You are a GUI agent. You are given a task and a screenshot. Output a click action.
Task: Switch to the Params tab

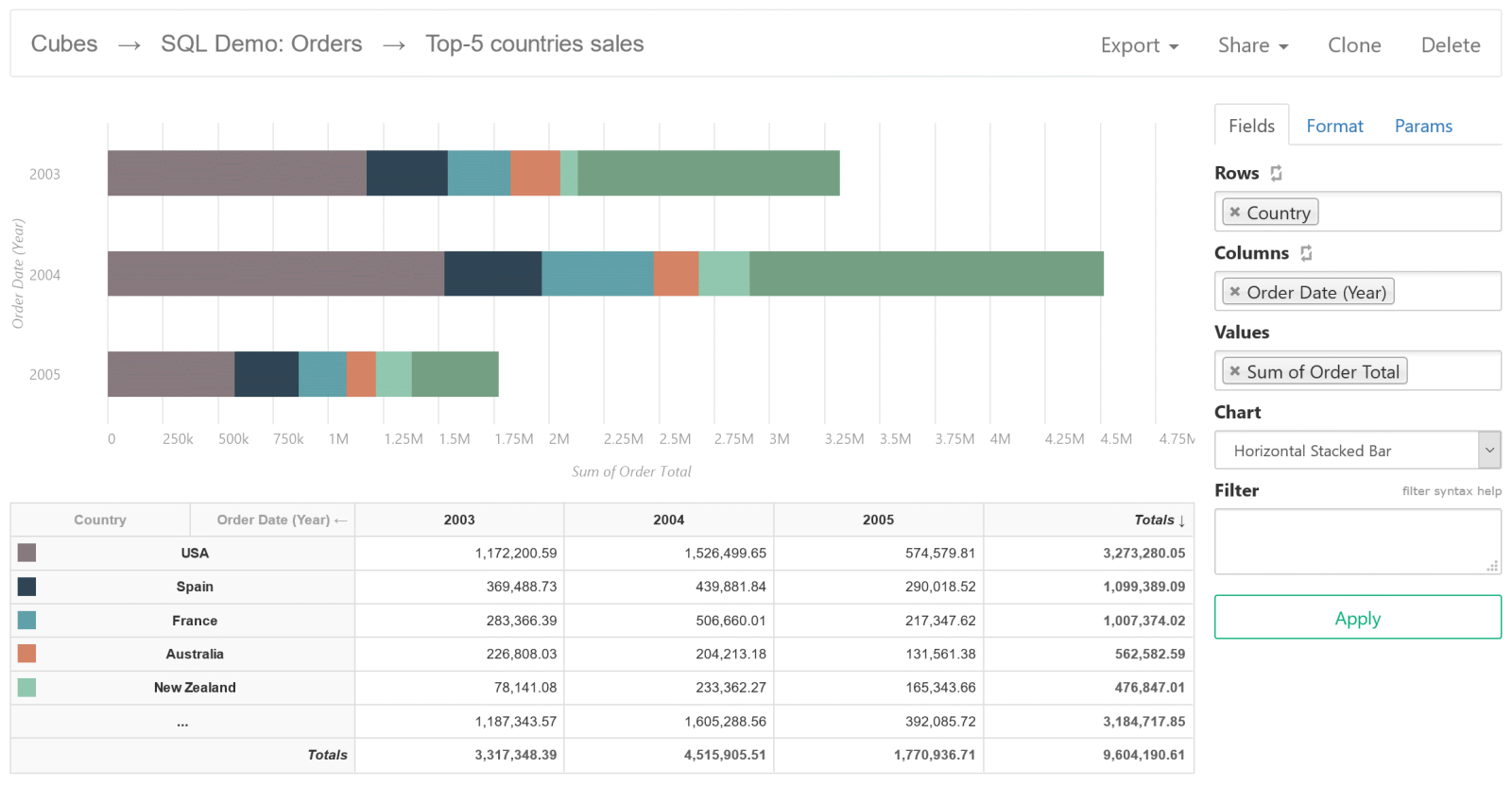[x=1422, y=126]
